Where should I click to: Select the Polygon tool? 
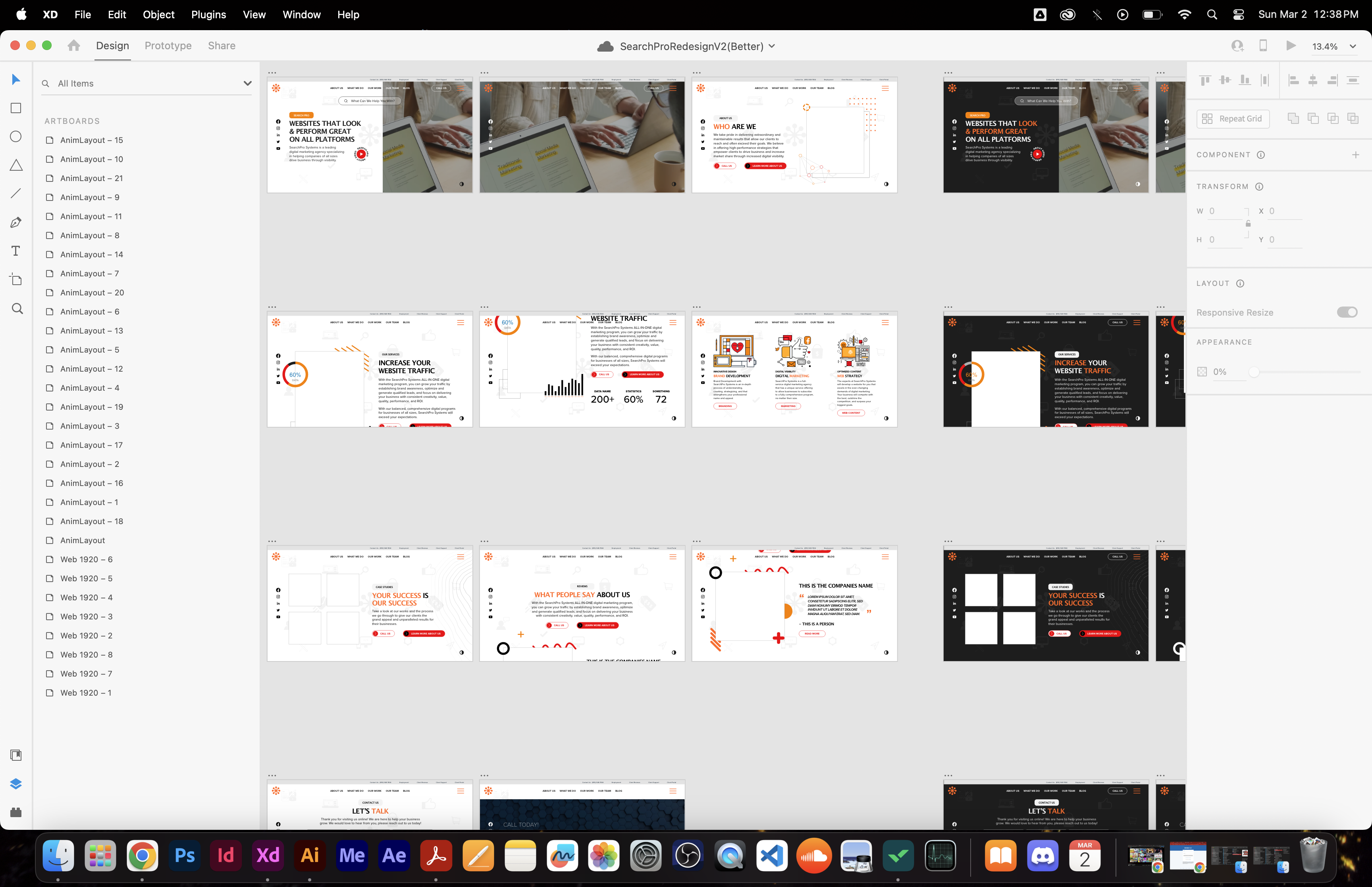click(x=16, y=165)
